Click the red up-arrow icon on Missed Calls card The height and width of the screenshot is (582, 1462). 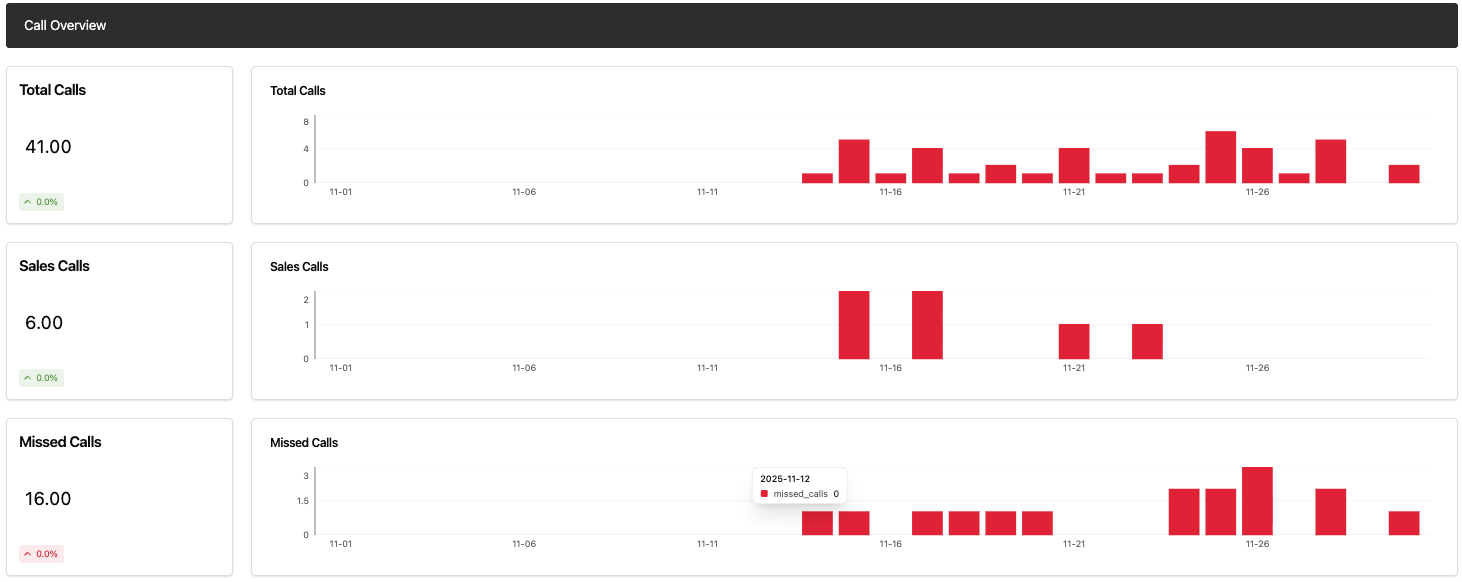27,553
